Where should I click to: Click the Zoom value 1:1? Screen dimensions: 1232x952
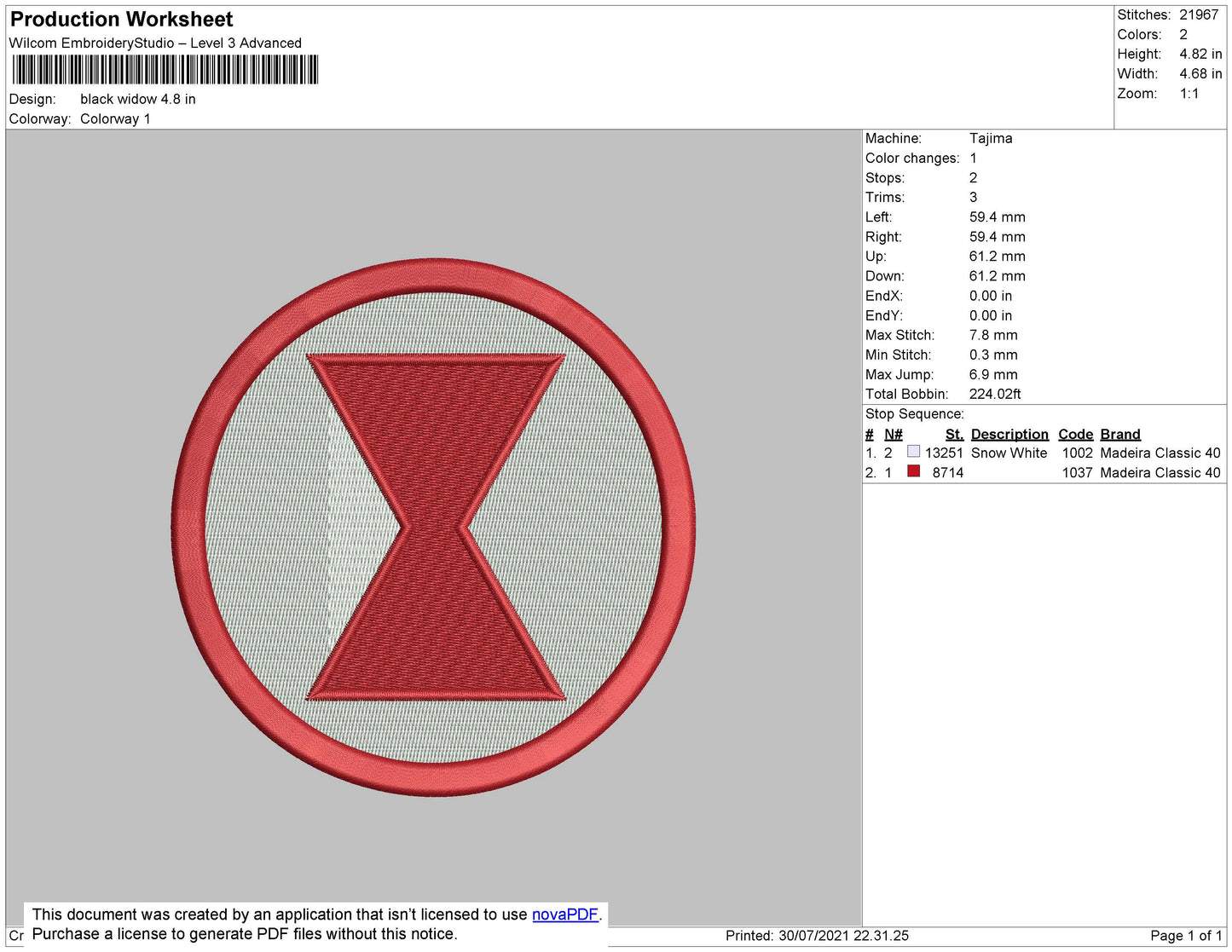point(1189,94)
